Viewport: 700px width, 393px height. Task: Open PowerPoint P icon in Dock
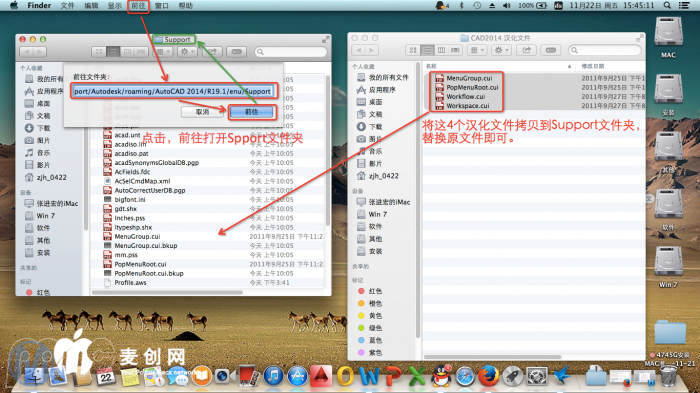(x=393, y=376)
